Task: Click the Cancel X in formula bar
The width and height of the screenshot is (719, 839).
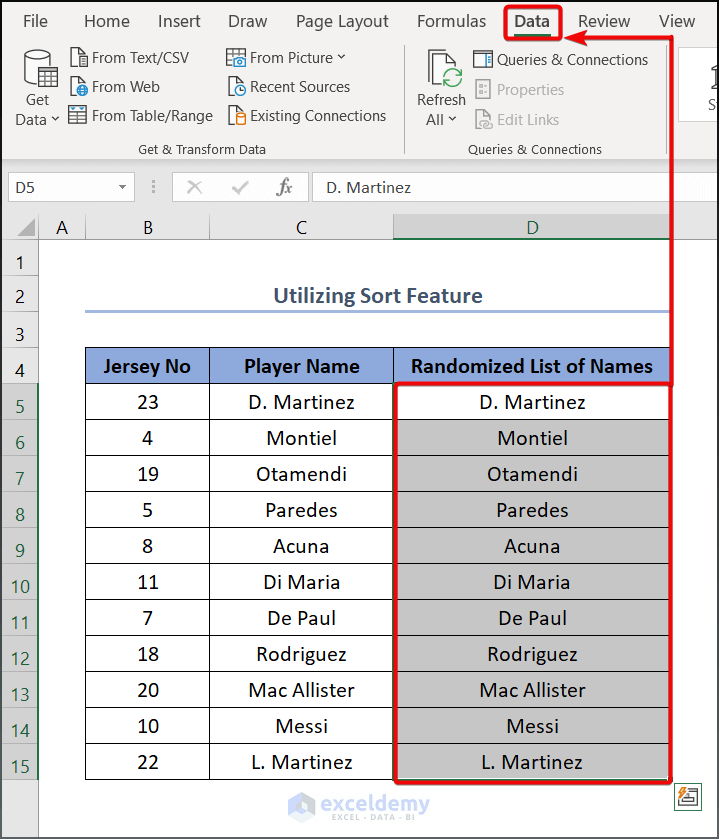Action: click(194, 187)
